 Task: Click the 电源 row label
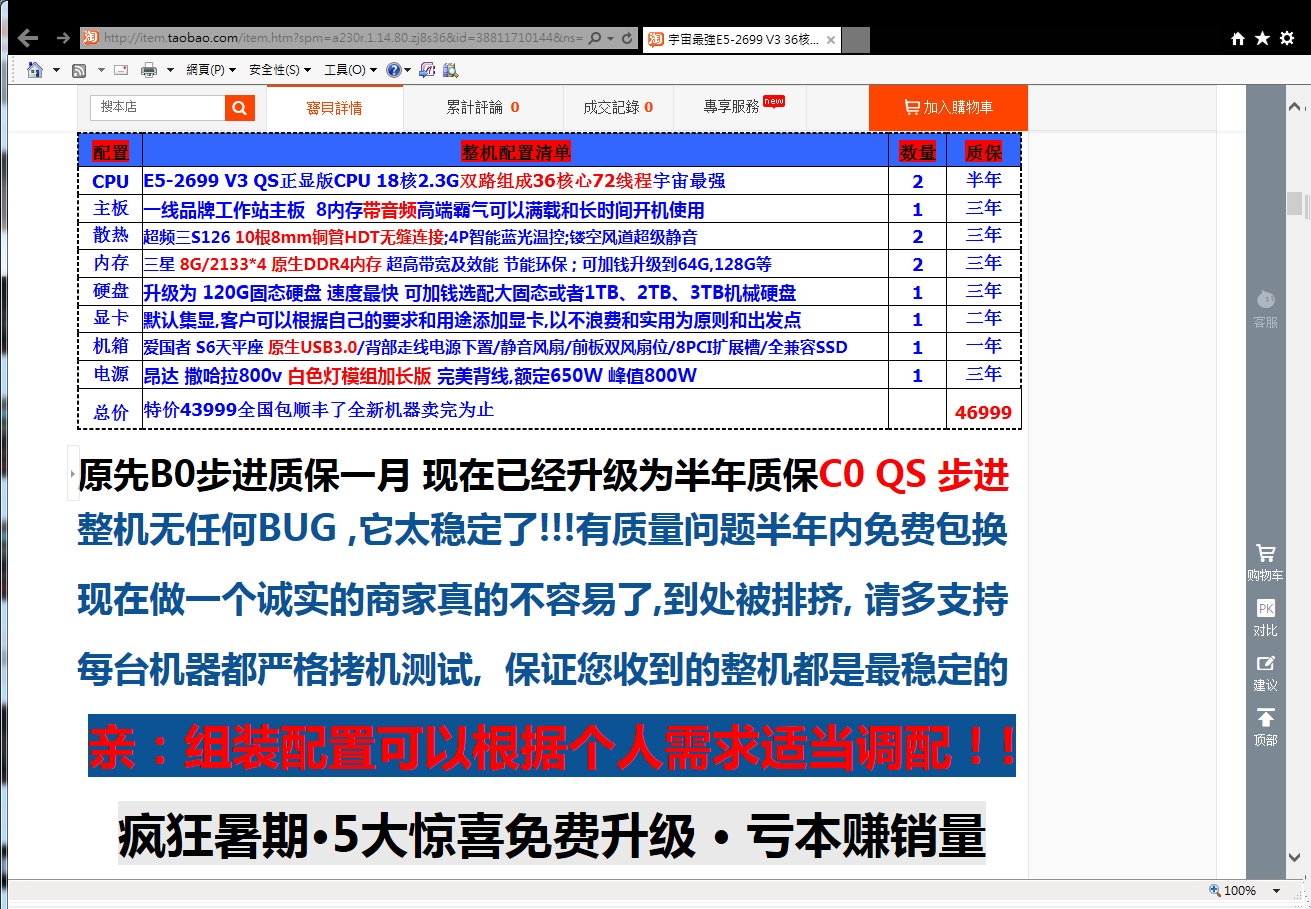(x=110, y=375)
